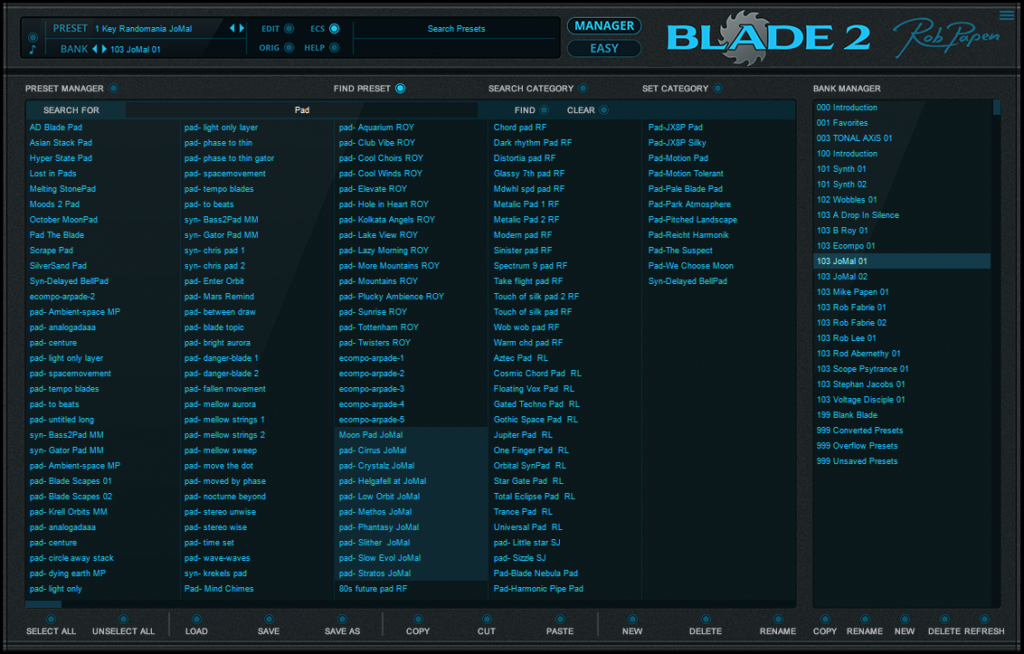Click the FIND indicator button
This screenshot has height=654, width=1024.
(x=544, y=110)
